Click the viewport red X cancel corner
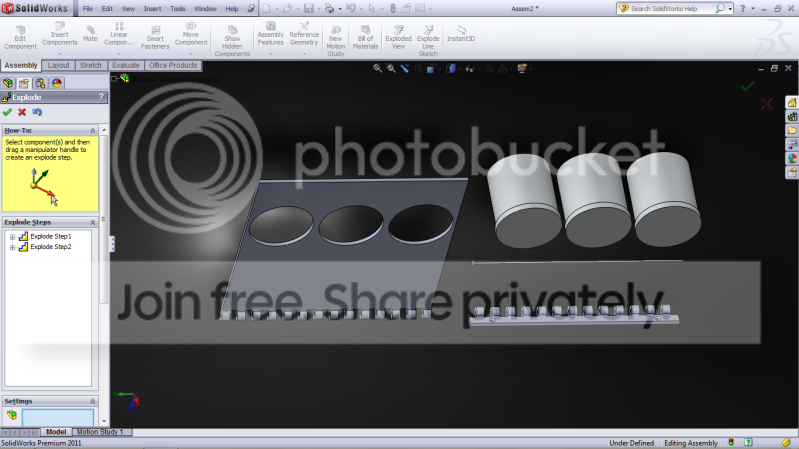Screen dimensions: 799x449 pyautogui.click(x=766, y=104)
